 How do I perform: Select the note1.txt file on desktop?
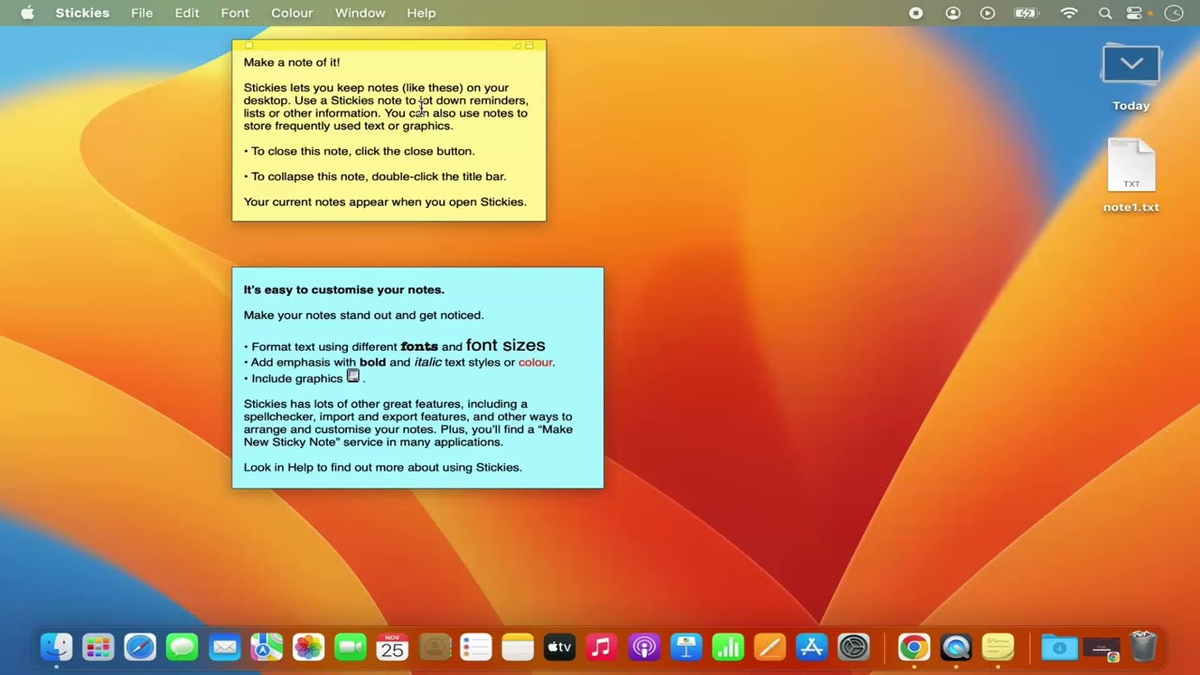tap(1131, 165)
